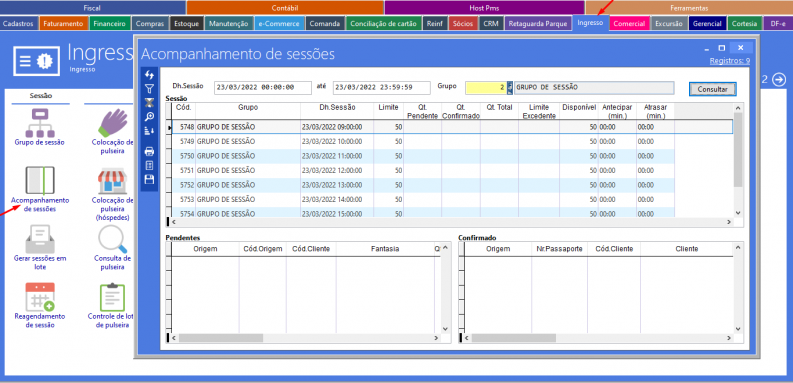Screen dimensions: 793x383
Task: Open Gerar sessões em lote icon
Action: 40,238
